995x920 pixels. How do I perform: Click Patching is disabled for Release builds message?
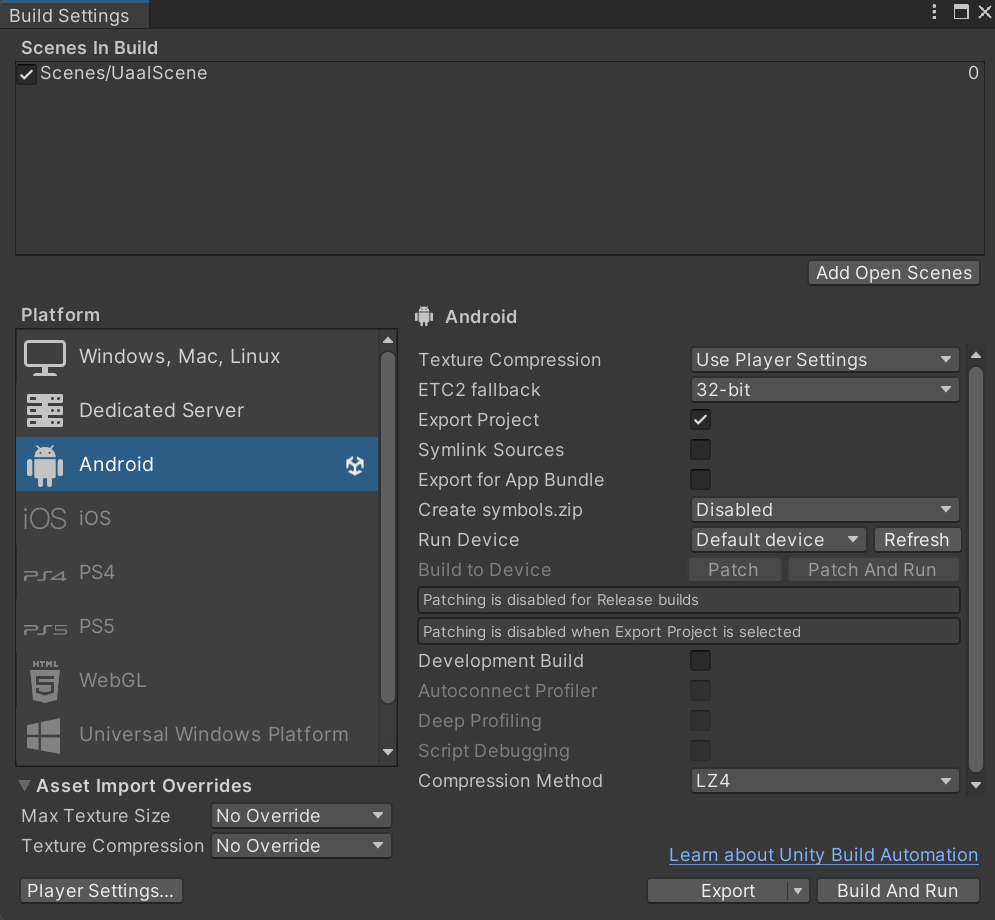pyautogui.click(x=689, y=600)
